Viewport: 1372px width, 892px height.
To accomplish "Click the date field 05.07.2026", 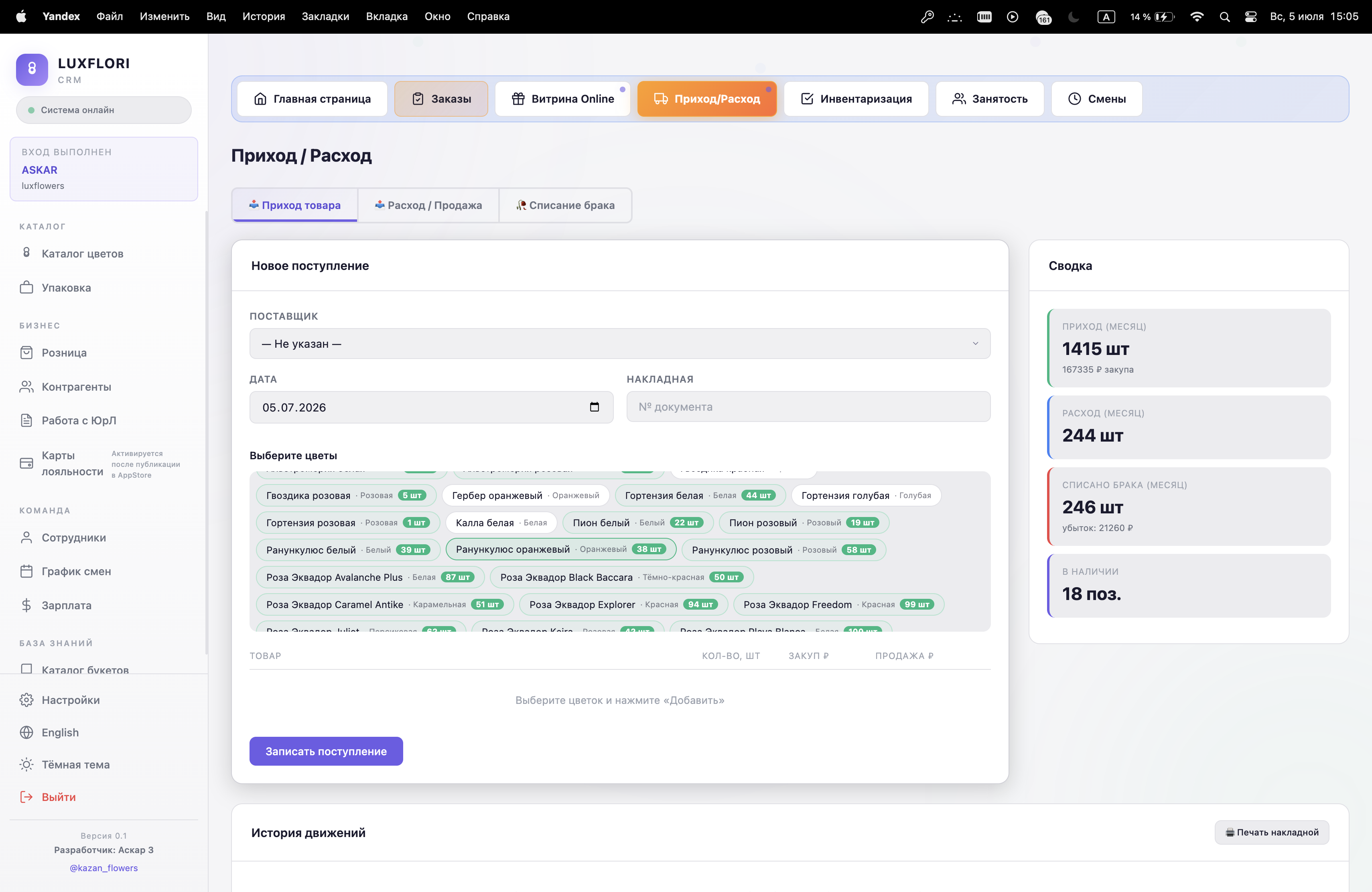I will [431, 407].
